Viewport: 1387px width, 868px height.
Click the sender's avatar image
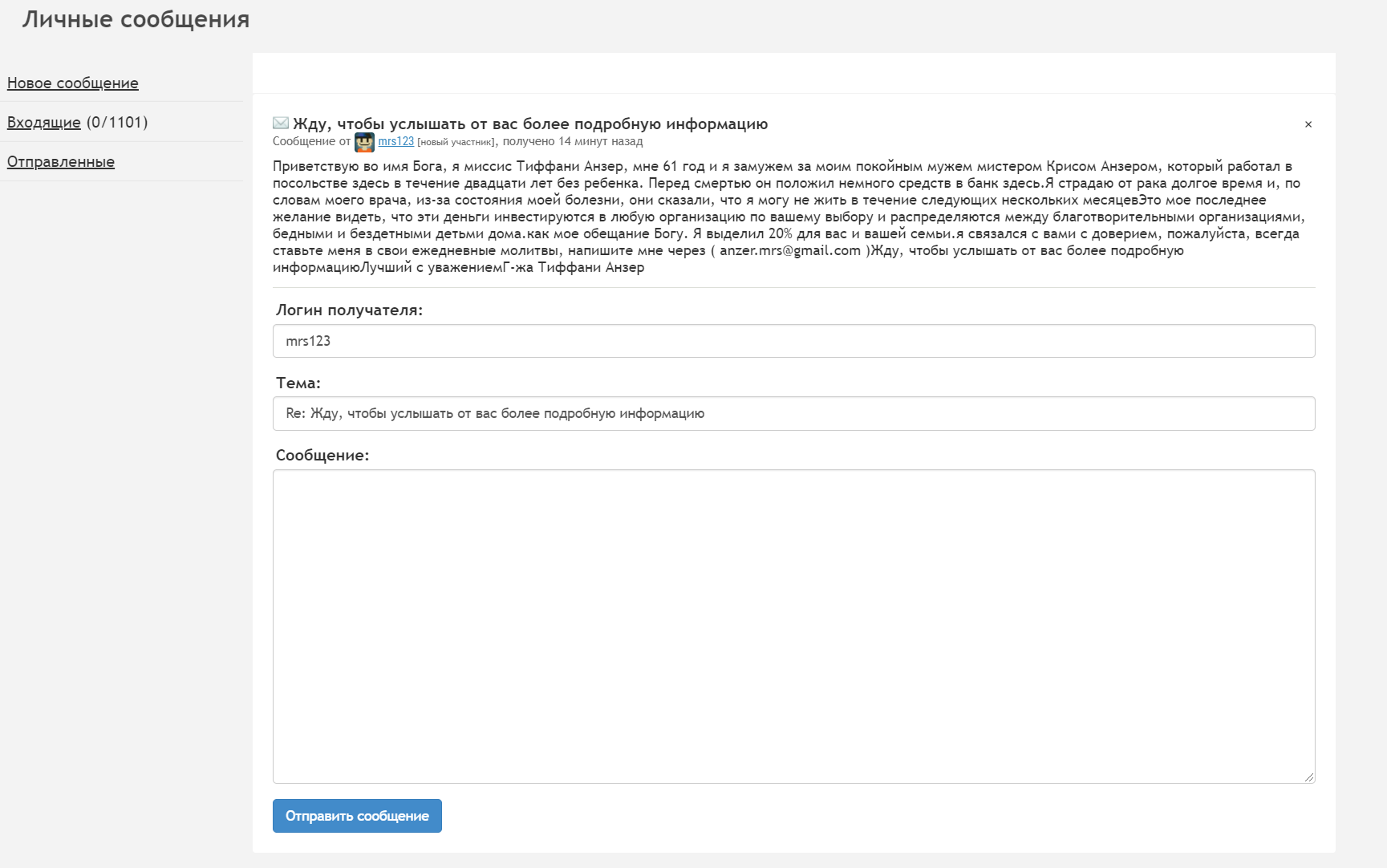(365, 142)
